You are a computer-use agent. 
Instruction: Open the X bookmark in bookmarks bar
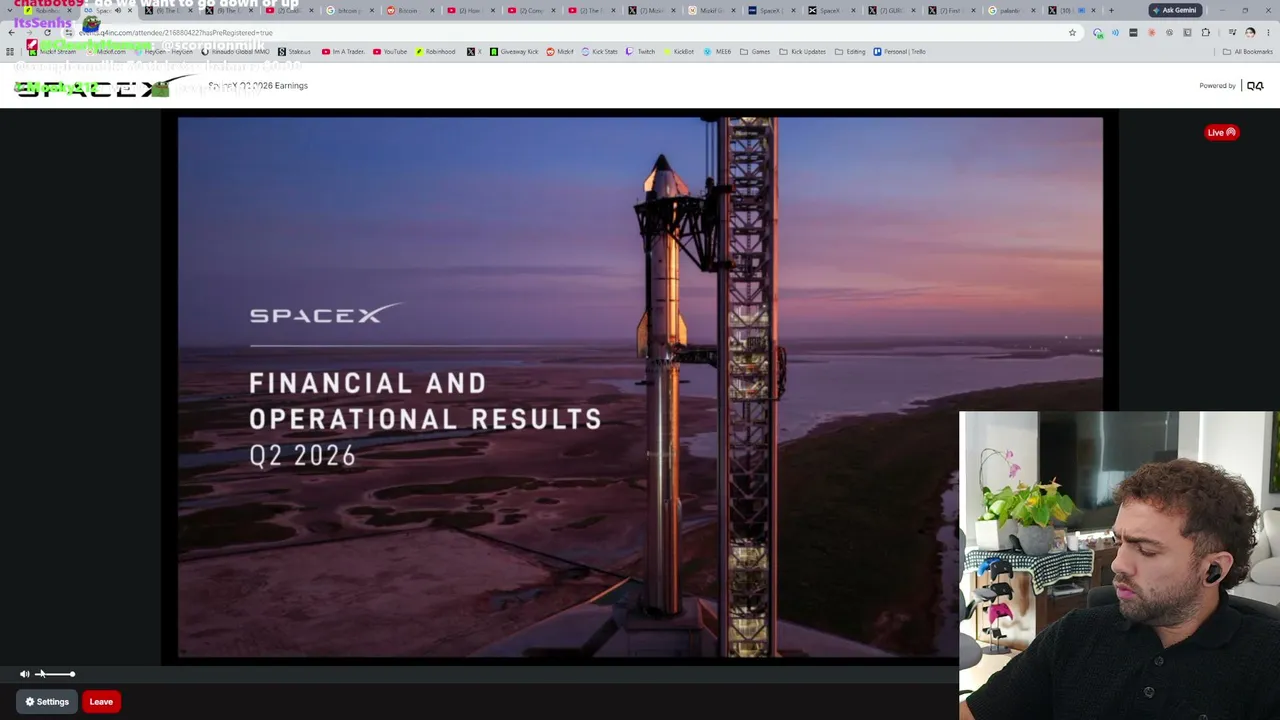click(x=474, y=52)
